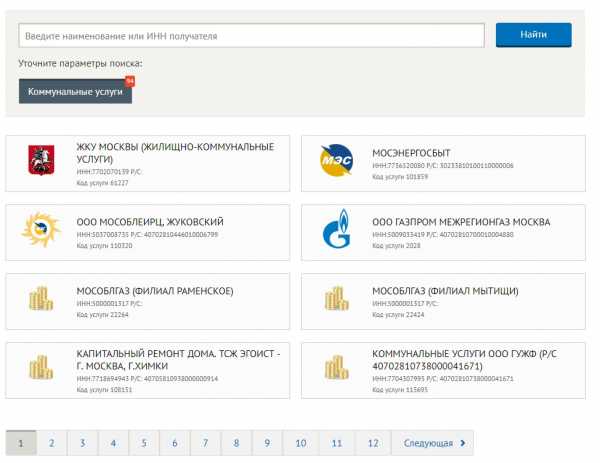Click the Gazprom flame logo
Screen dimensions: 600x463
point(337,229)
